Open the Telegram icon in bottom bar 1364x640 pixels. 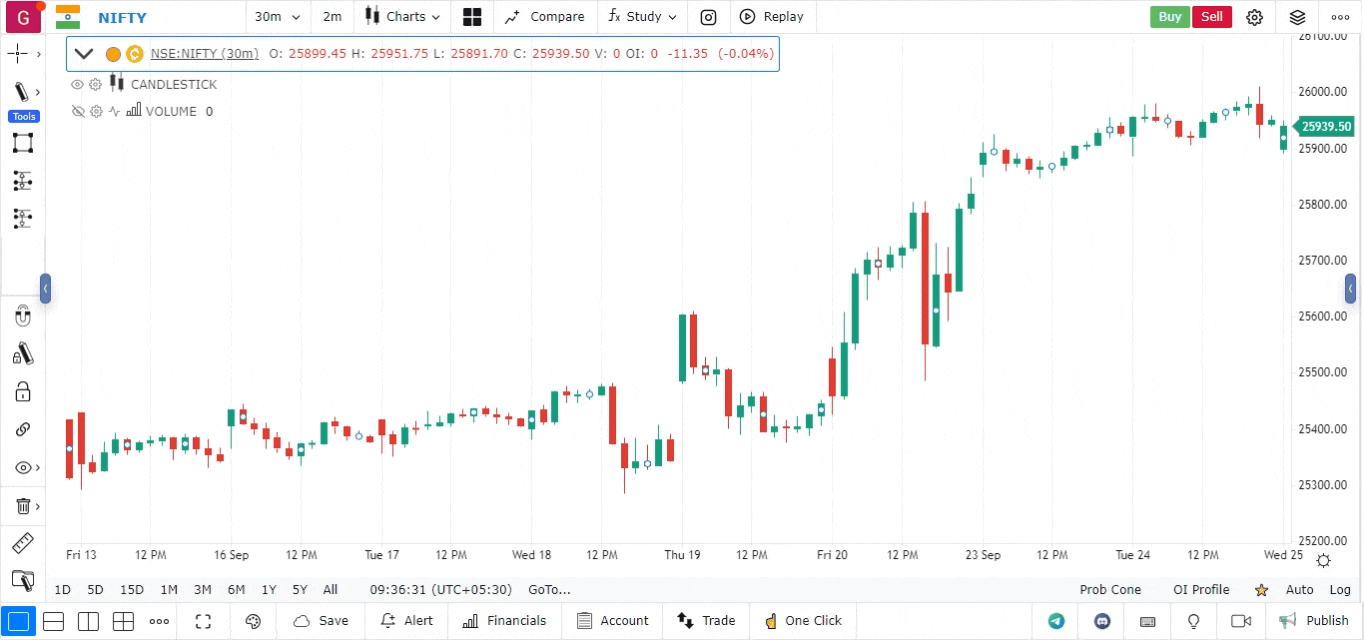coord(1056,621)
